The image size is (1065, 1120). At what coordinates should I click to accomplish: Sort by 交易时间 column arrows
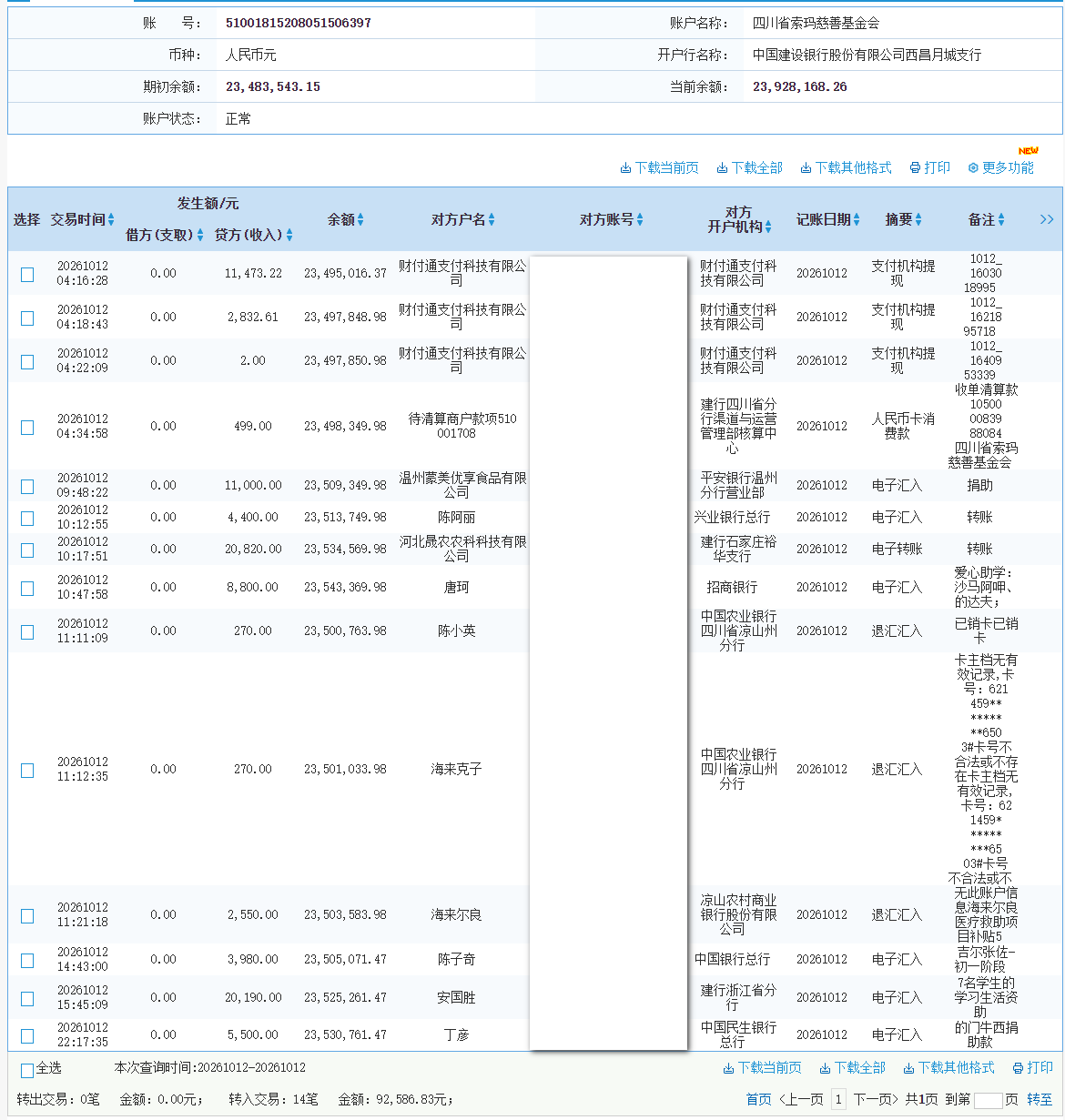tap(111, 219)
